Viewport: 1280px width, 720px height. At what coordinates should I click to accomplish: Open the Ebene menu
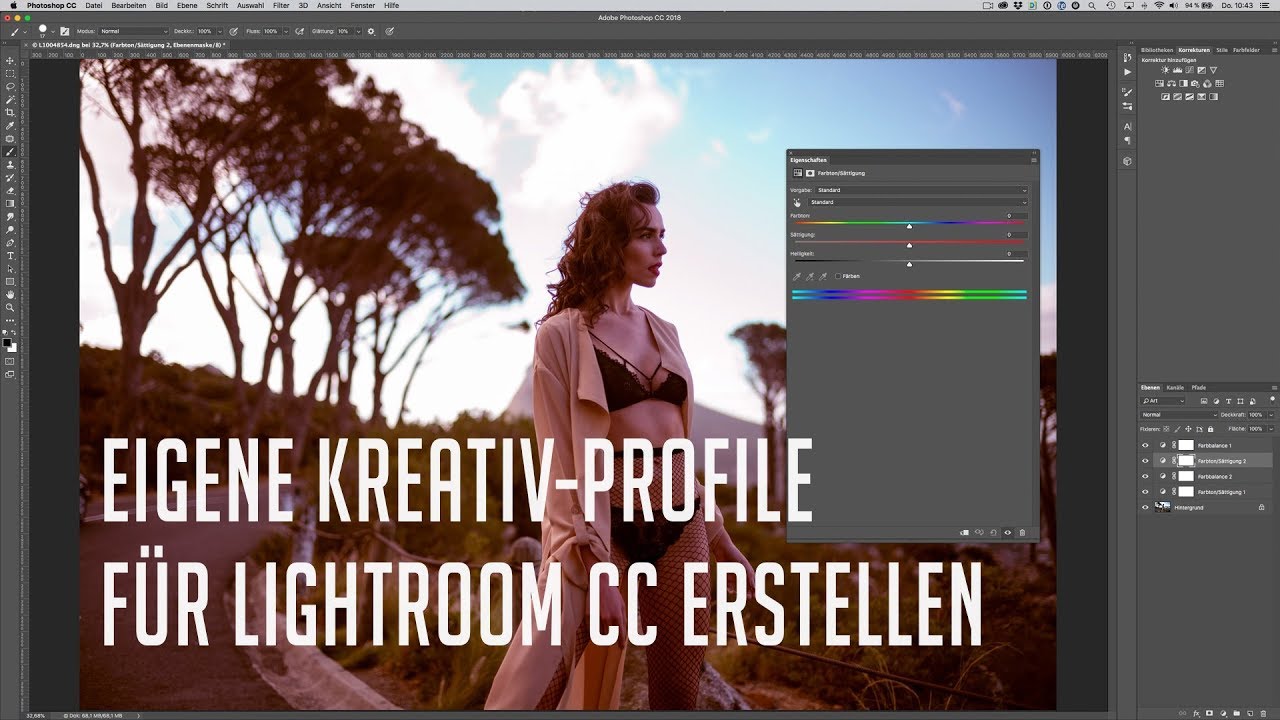187,5
